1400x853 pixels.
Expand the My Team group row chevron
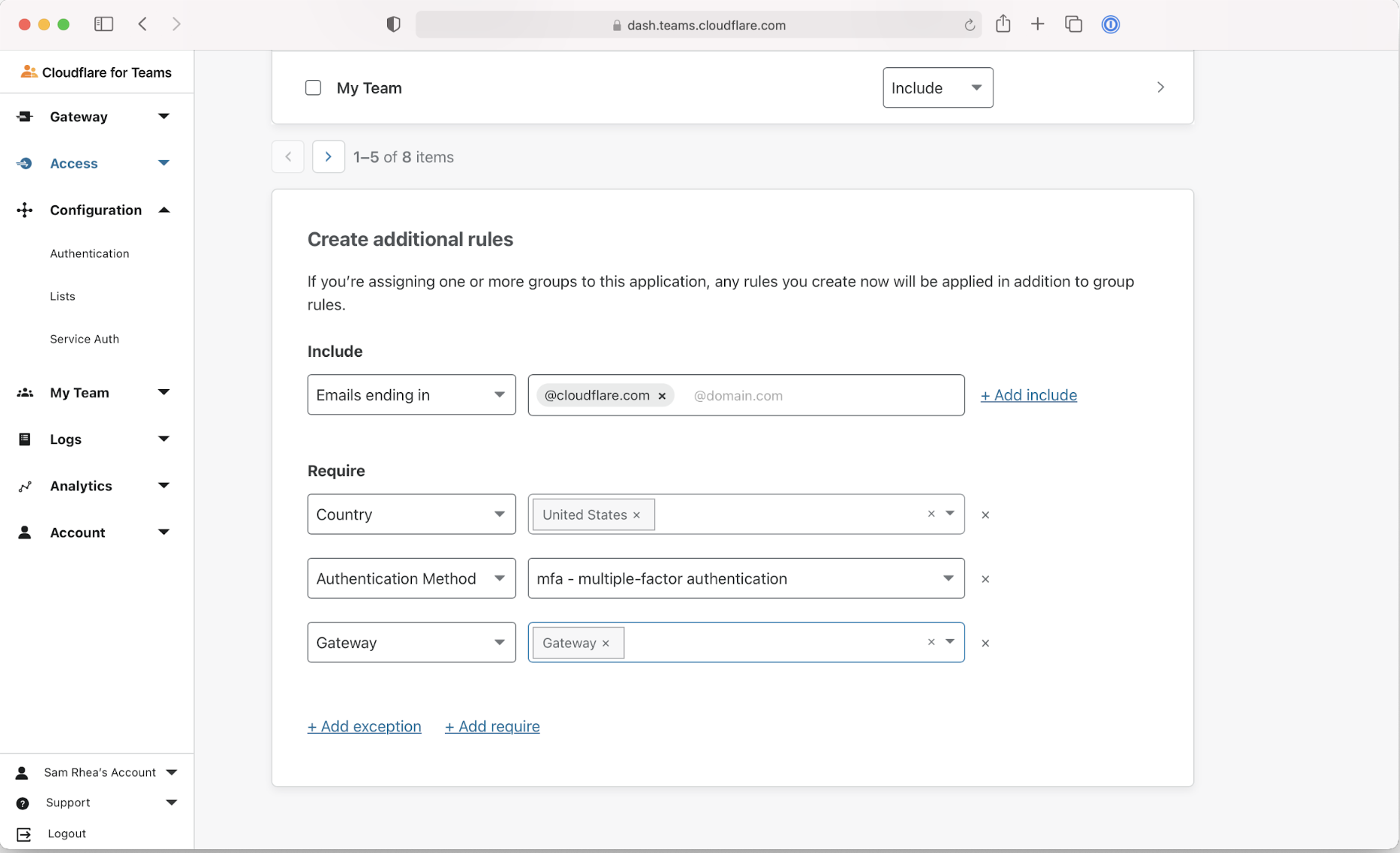point(1160,87)
